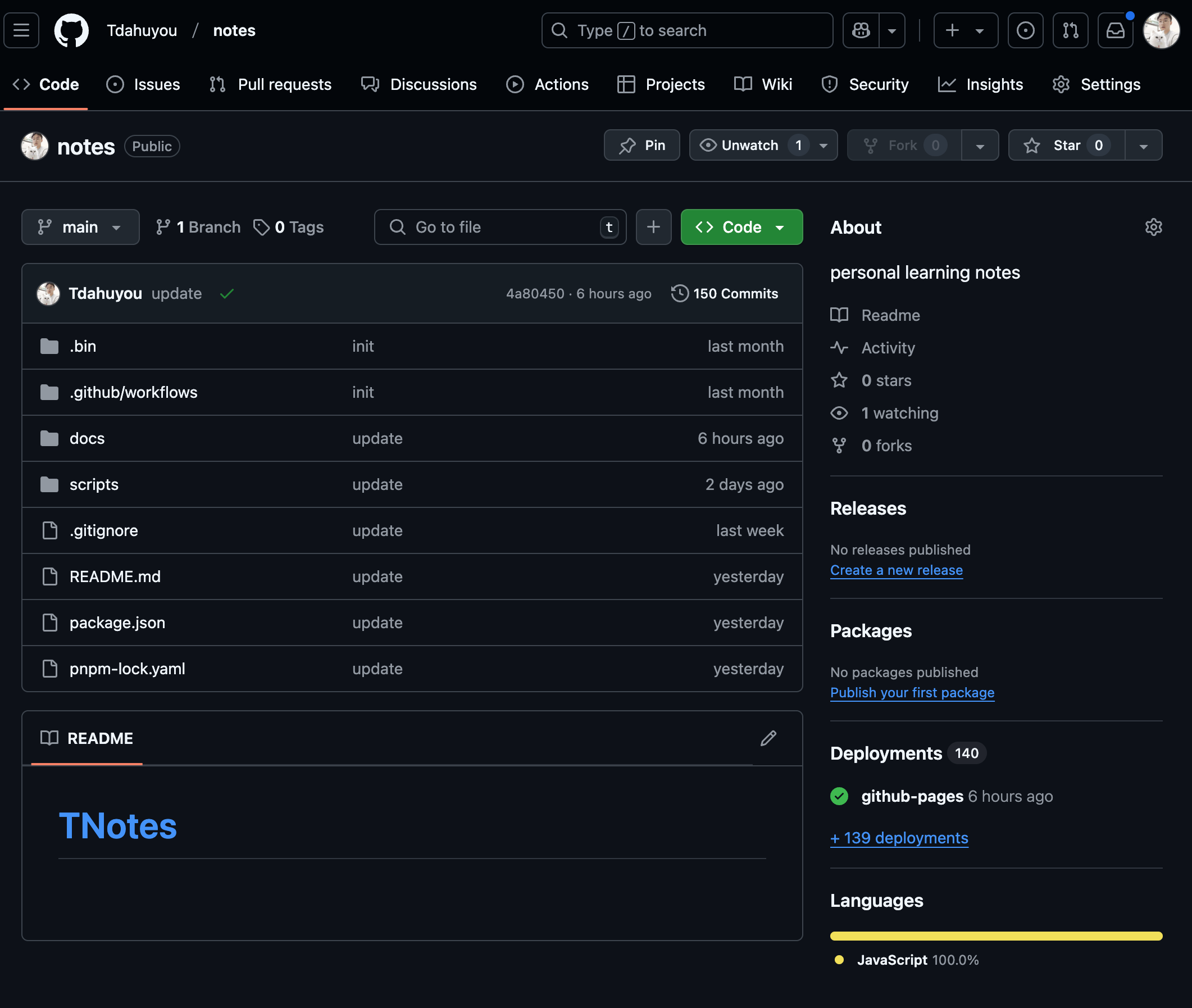Expand the star lists dropdown arrow
This screenshot has height=1008, width=1192.
tap(1144, 146)
